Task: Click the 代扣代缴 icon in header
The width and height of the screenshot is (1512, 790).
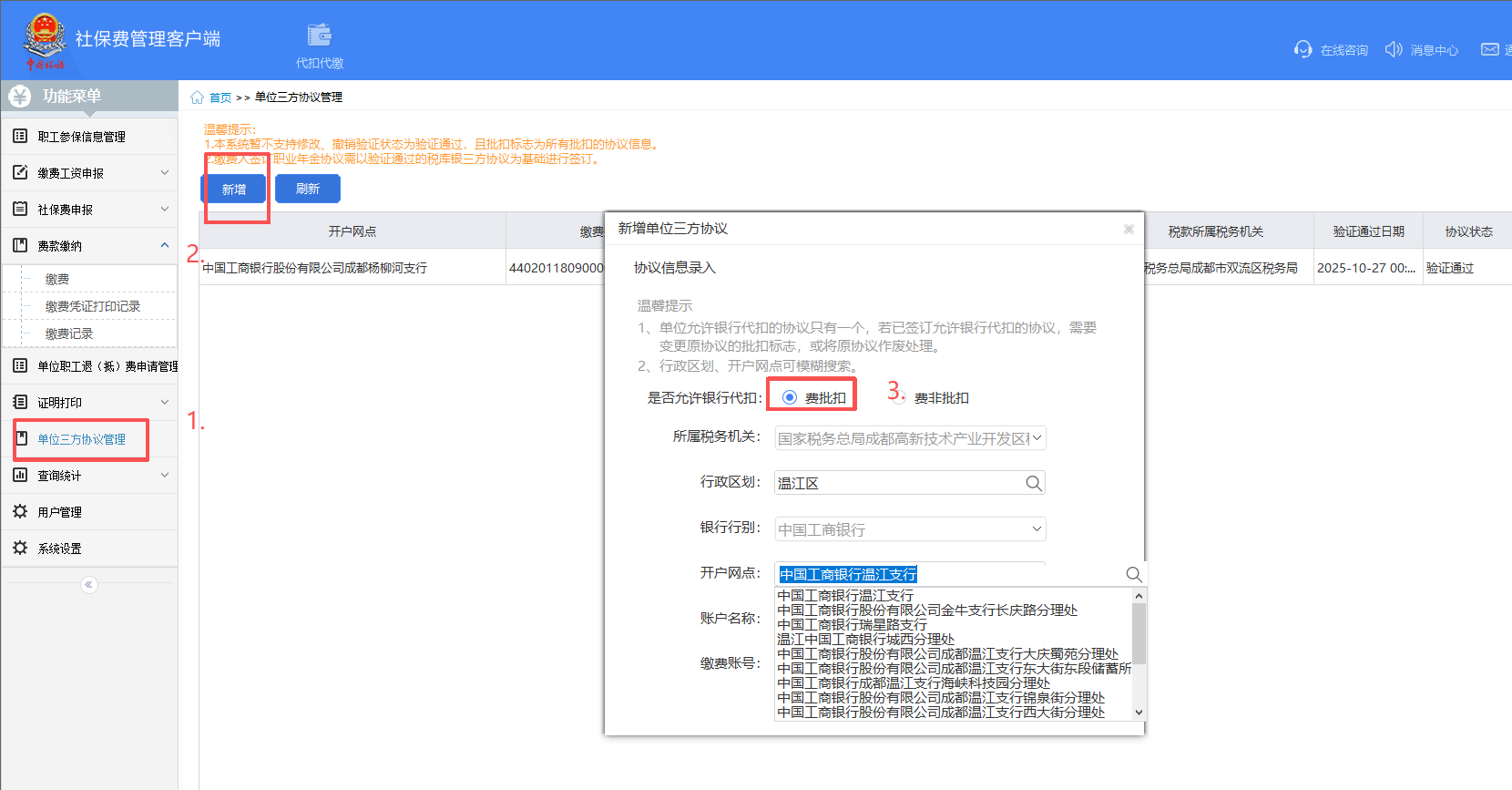Action: [x=320, y=36]
